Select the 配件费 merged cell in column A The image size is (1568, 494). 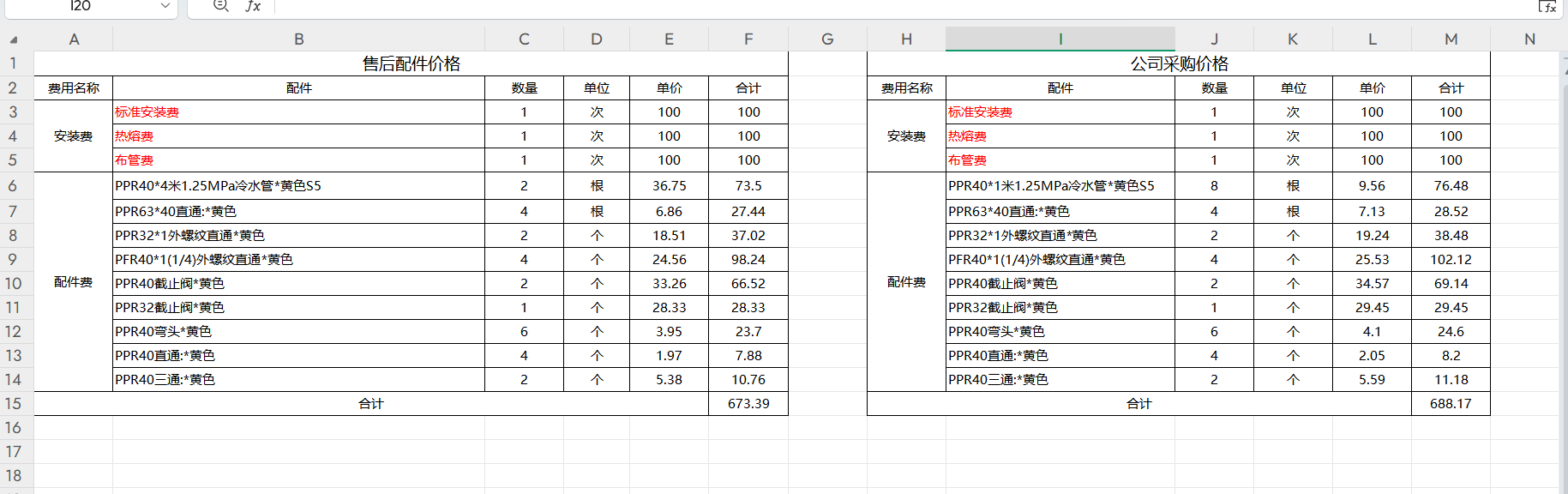(x=73, y=282)
